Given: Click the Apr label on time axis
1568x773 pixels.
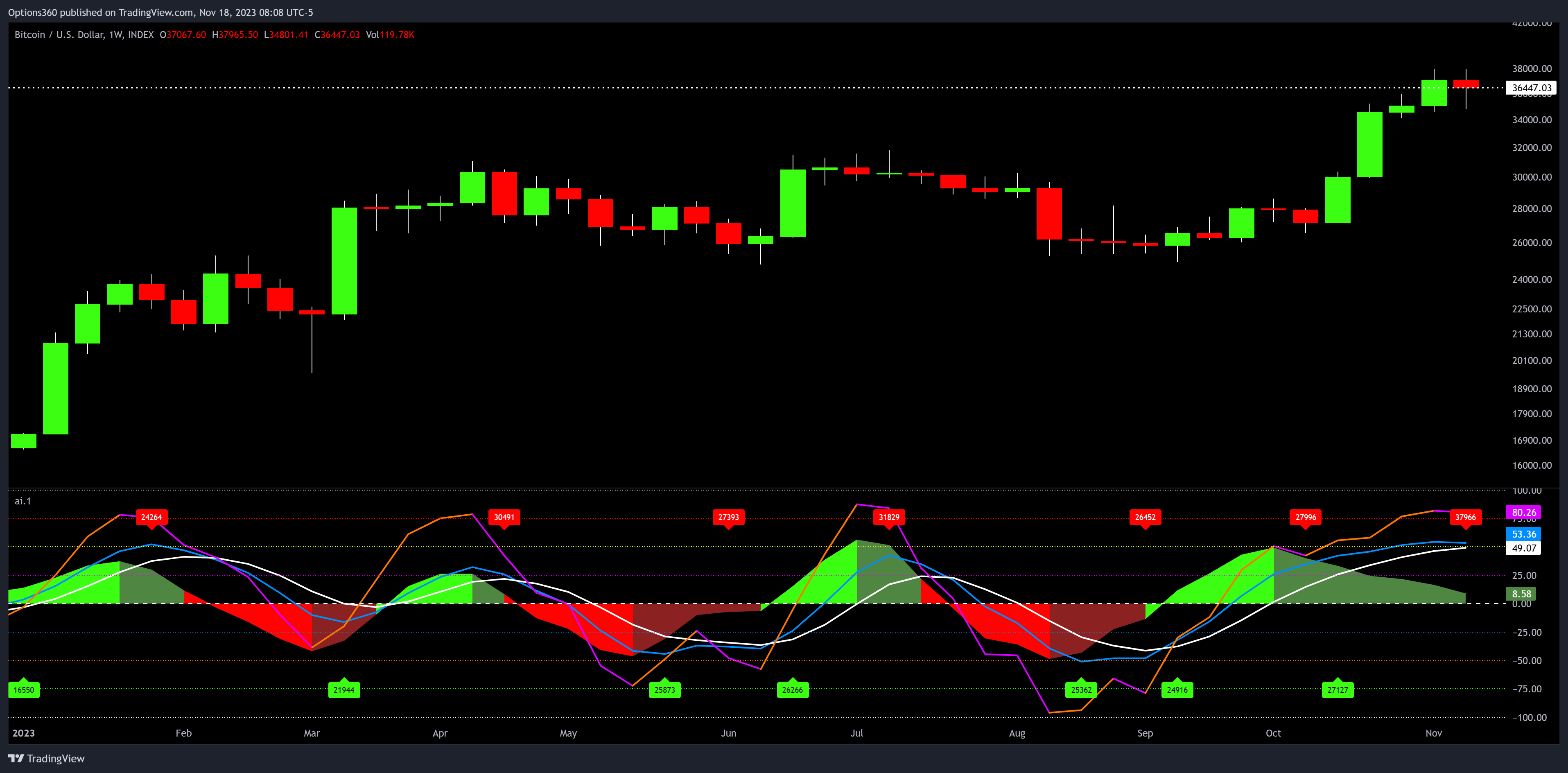Looking at the screenshot, I should (440, 733).
